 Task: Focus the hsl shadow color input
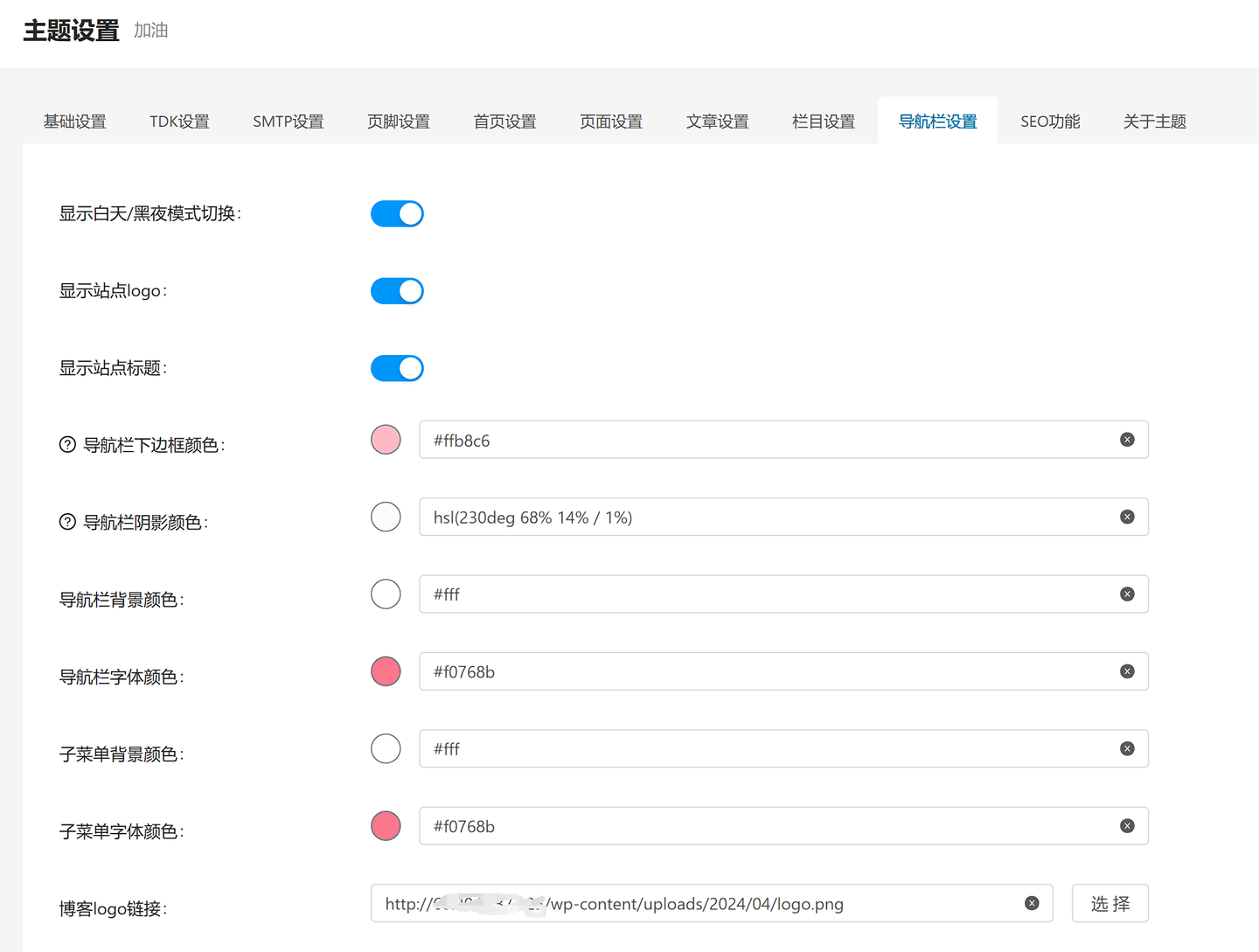(783, 517)
